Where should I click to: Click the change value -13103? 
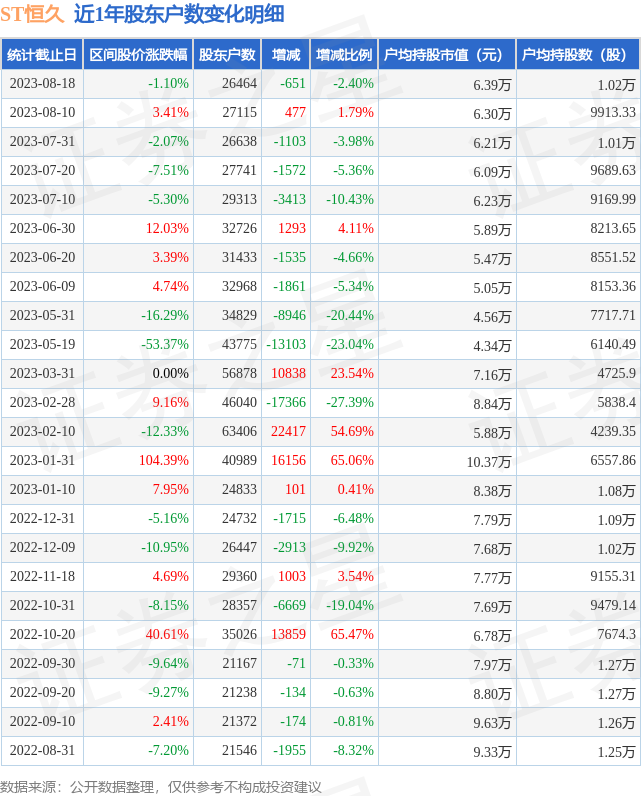point(286,344)
